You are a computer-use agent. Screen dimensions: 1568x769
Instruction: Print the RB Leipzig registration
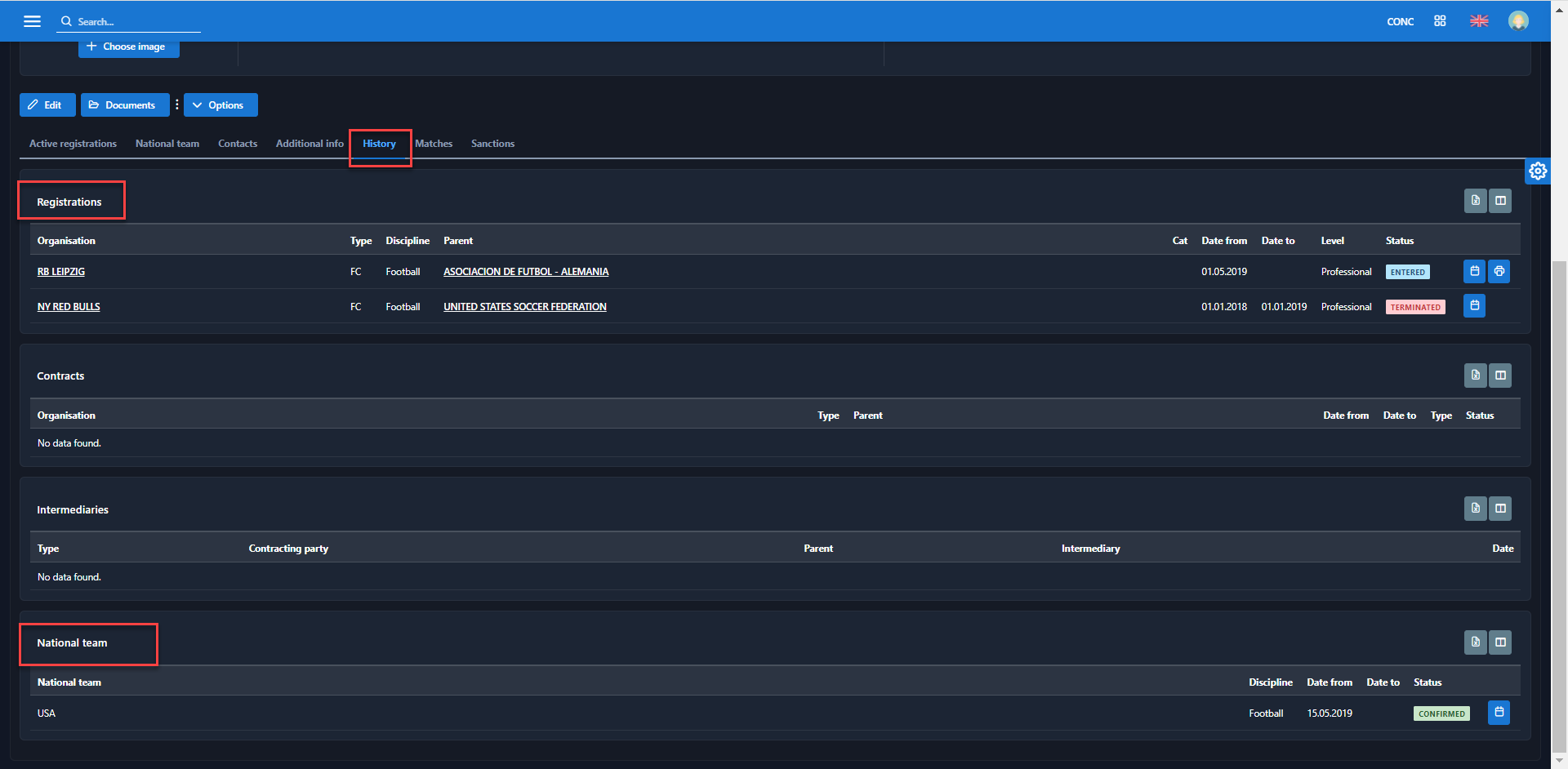click(1499, 272)
